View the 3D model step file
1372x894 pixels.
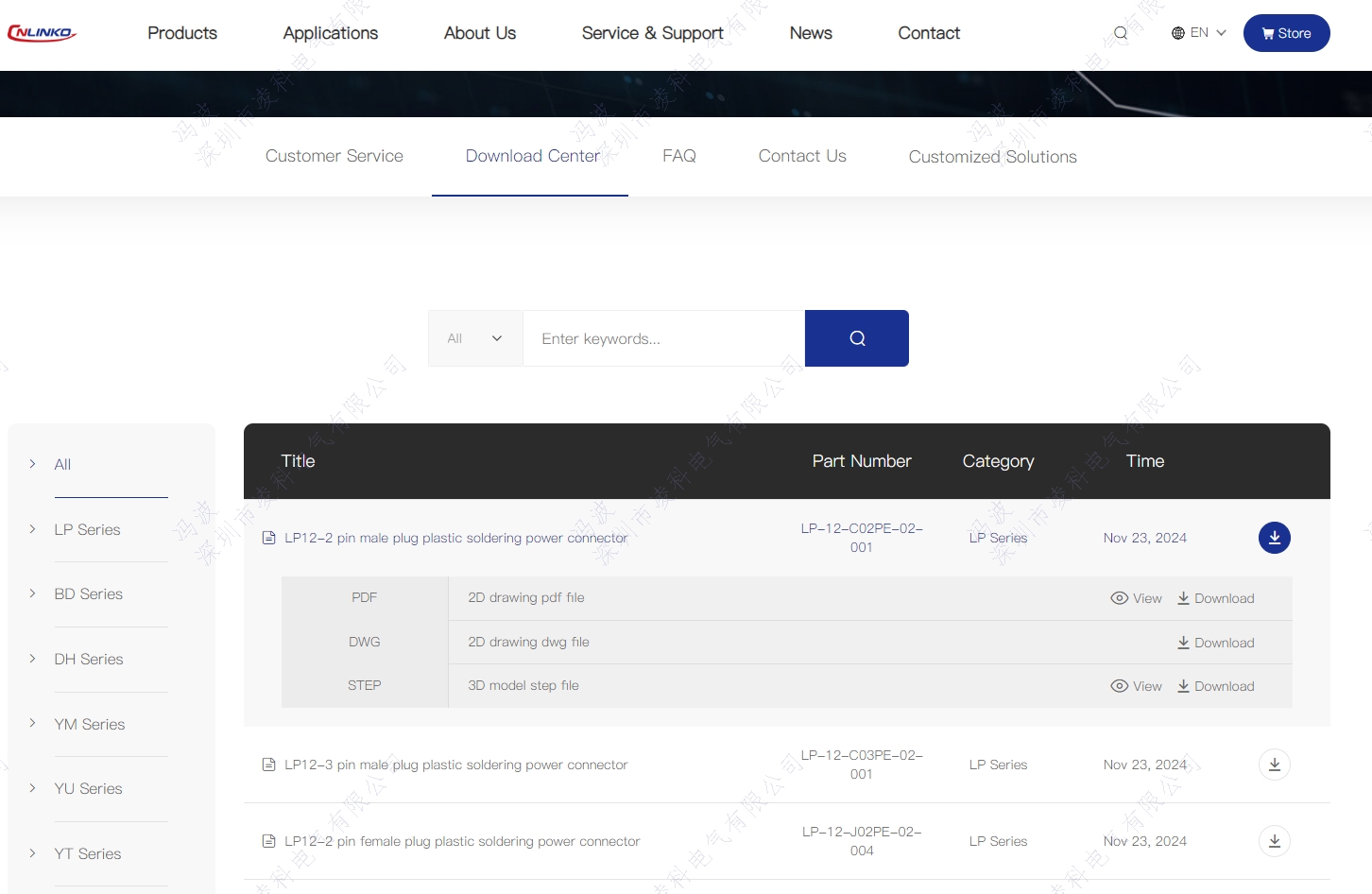tap(1137, 686)
